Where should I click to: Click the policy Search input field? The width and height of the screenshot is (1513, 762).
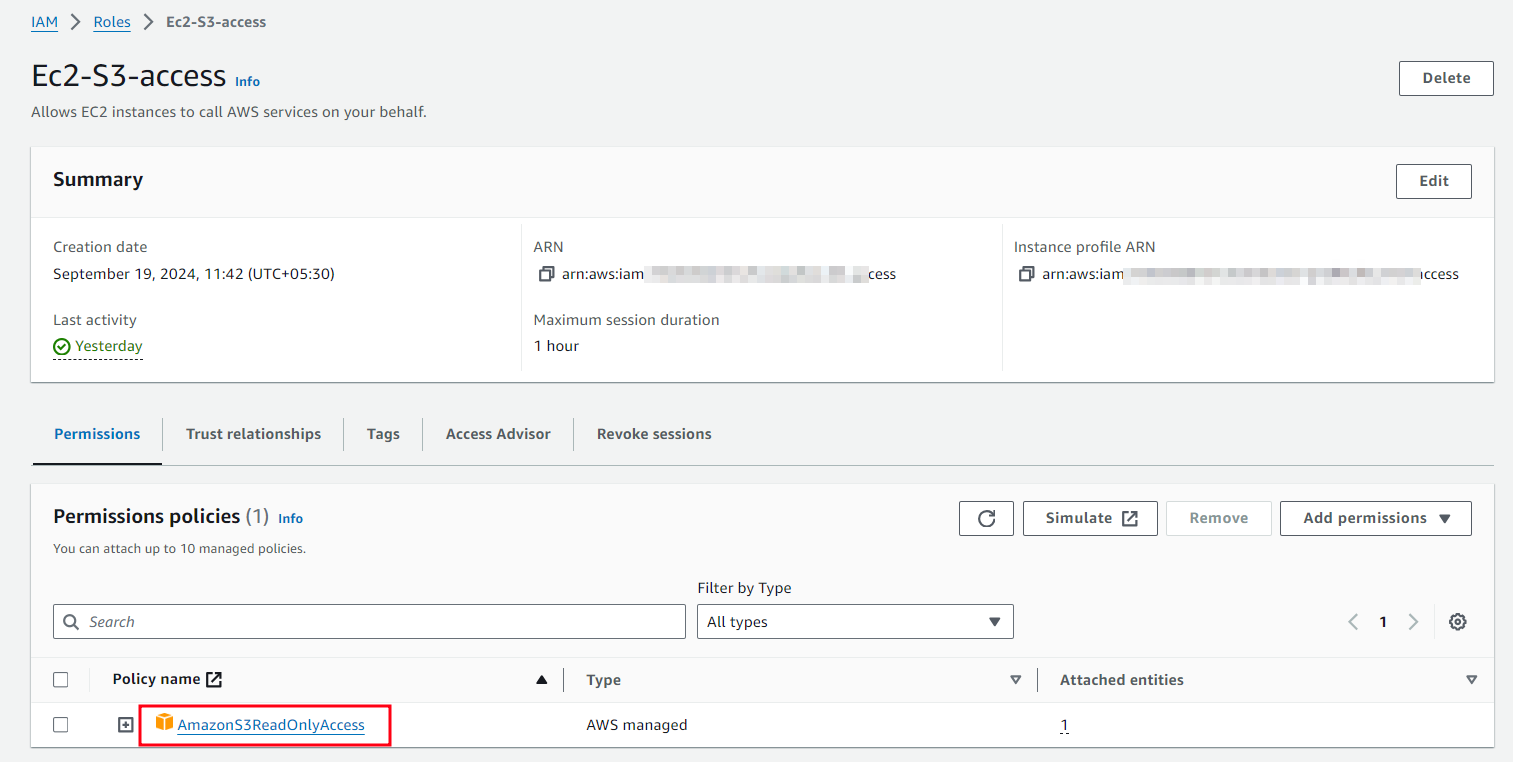tap(369, 622)
